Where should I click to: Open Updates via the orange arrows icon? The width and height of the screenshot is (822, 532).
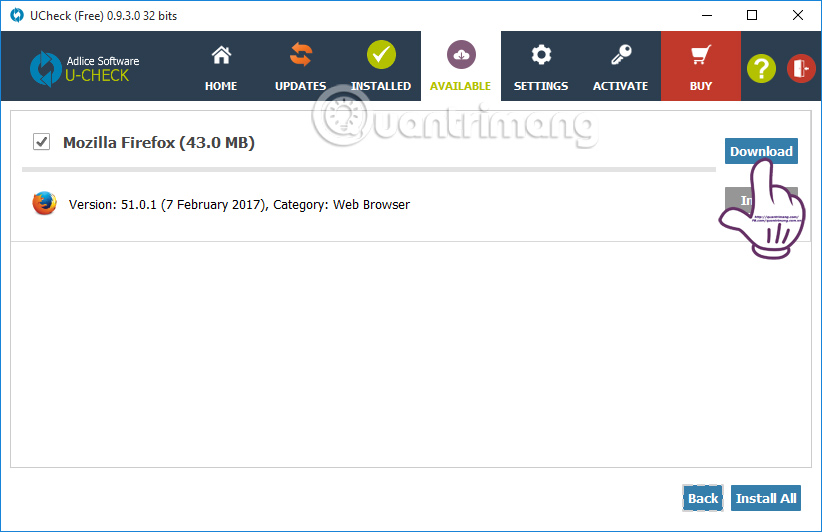pyautogui.click(x=300, y=55)
